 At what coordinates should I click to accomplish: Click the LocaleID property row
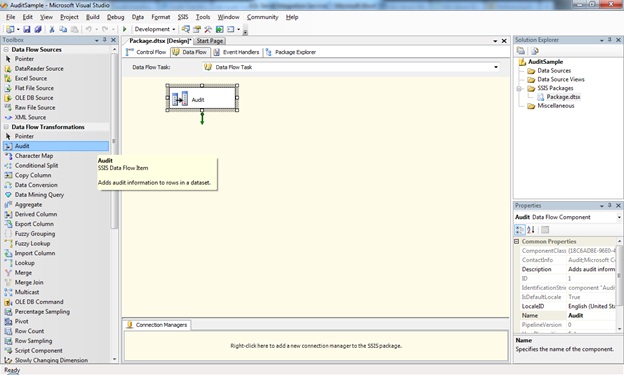tap(568, 306)
